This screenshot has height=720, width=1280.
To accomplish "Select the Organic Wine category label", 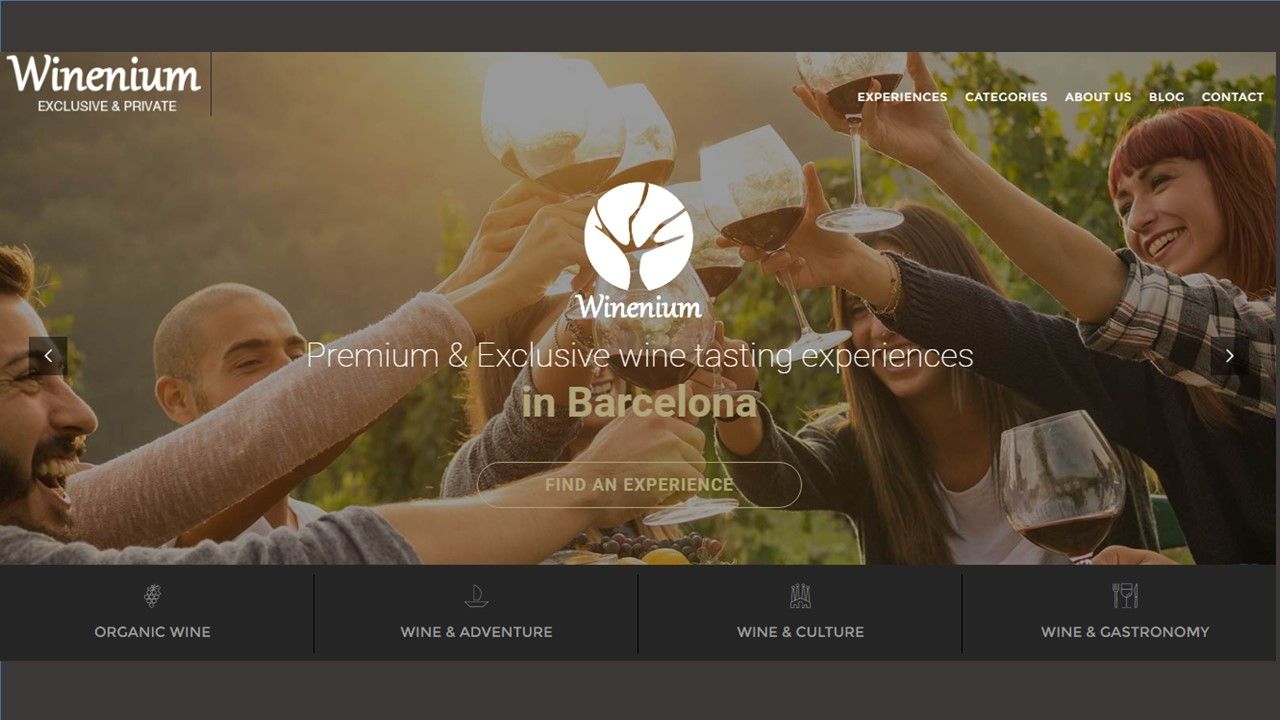I will point(152,632).
